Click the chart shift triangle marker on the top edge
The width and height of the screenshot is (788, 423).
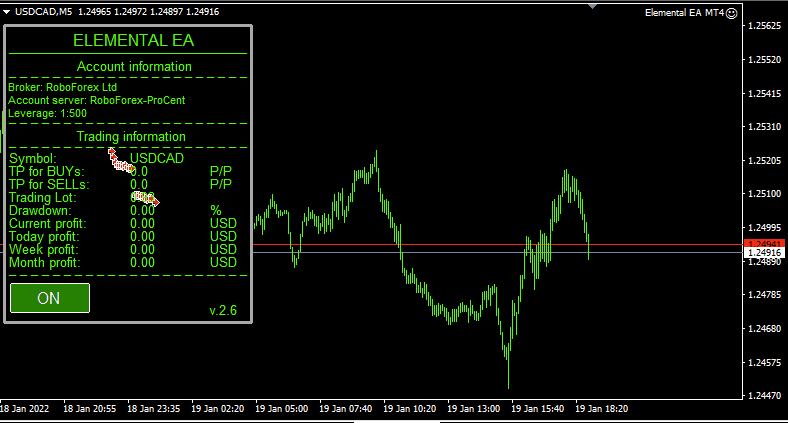click(x=593, y=7)
